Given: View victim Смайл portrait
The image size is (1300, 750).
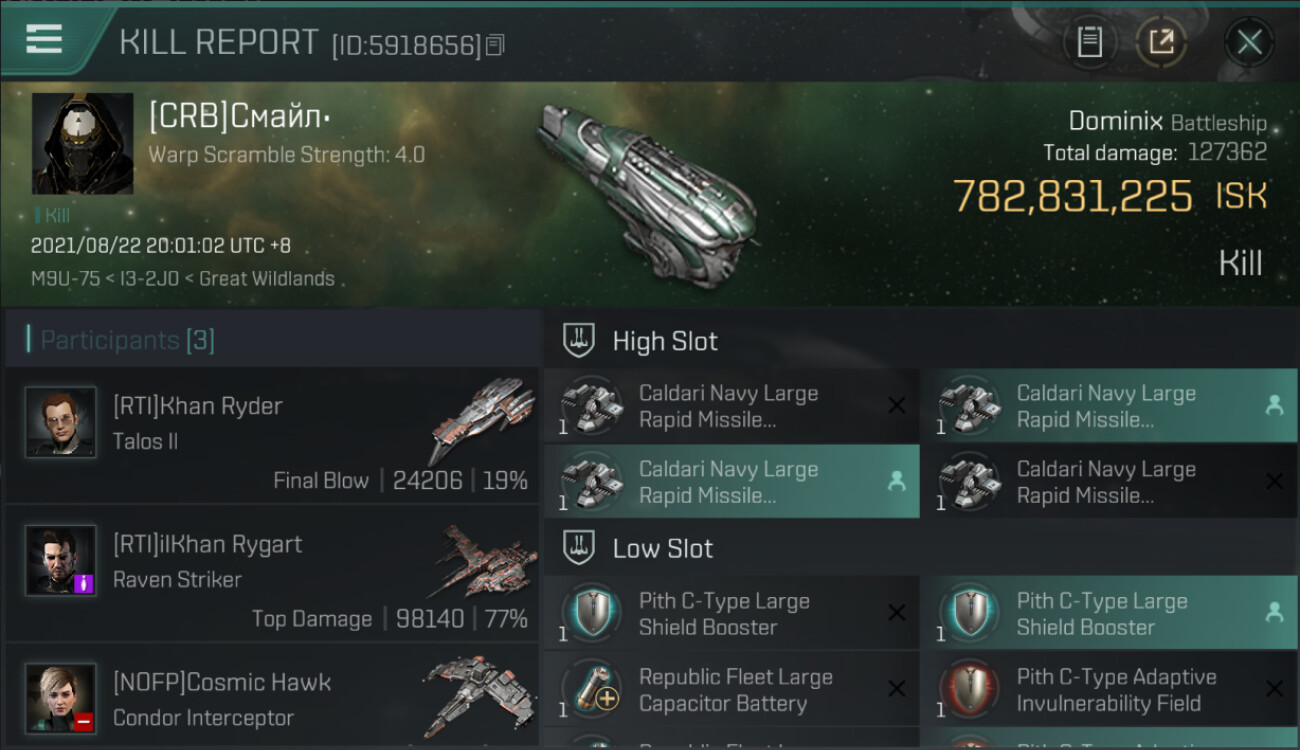Looking at the screenshot, I should 82,144.
